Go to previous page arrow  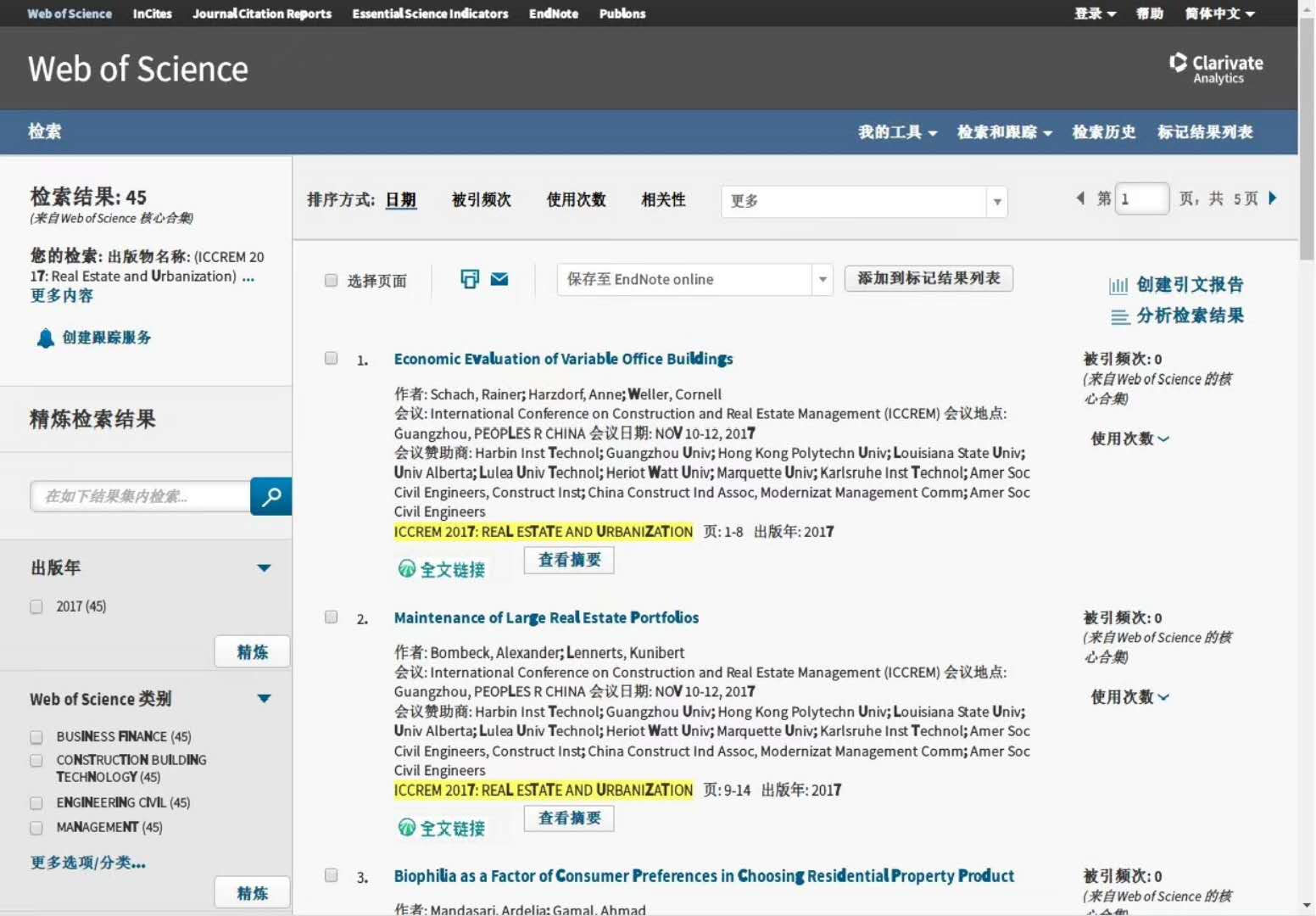pyautogui.click(x=1080, y=198)
